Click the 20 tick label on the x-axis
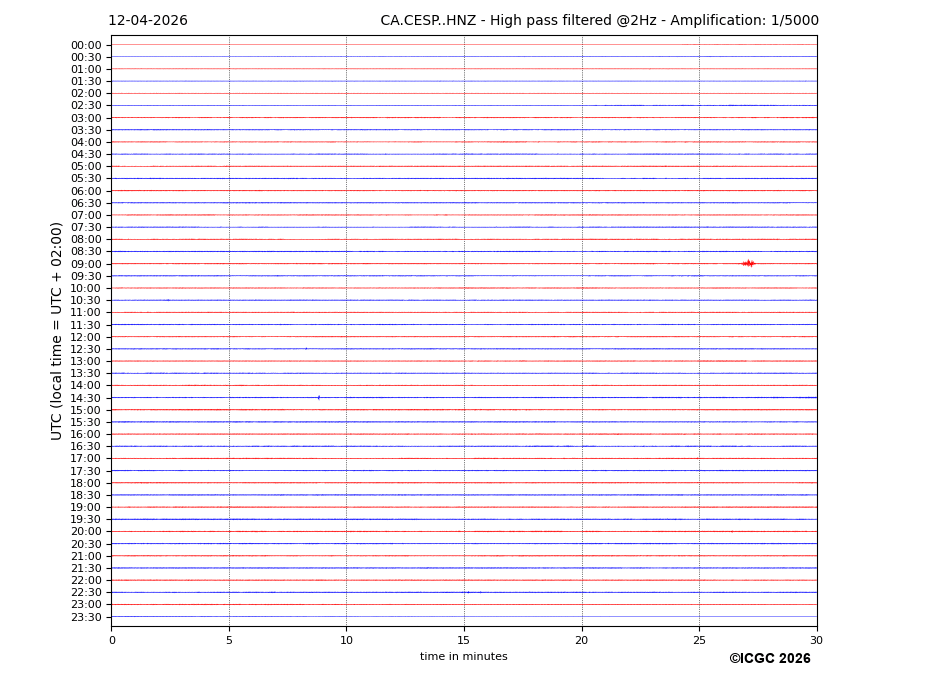 581,640
